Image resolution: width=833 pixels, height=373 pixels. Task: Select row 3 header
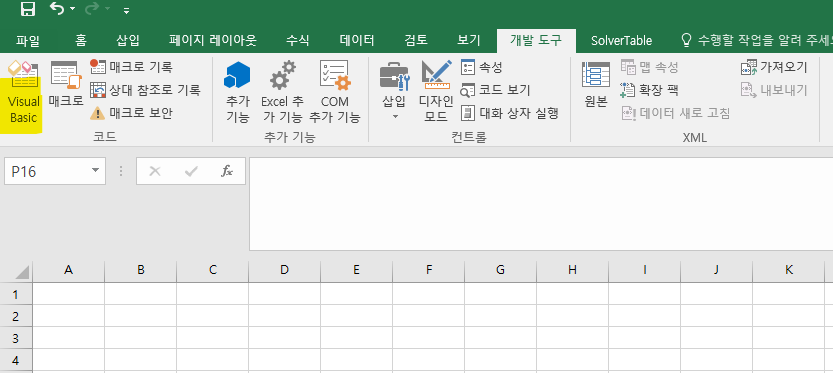click(15, 338)
